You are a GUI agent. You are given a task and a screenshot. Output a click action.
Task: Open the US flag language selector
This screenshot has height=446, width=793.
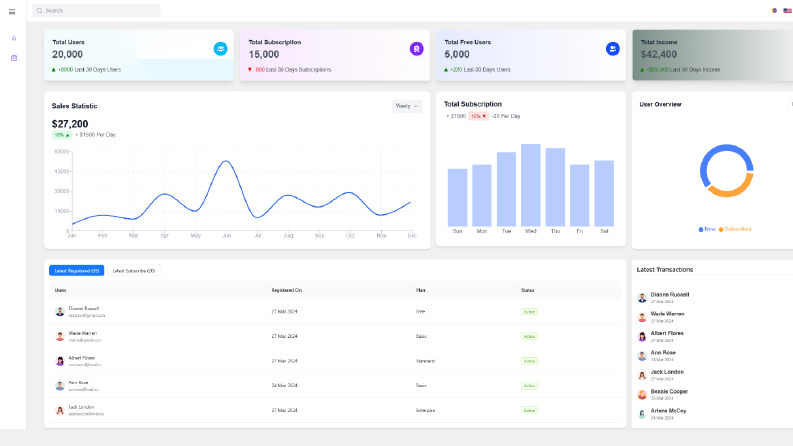[x=787, y=11]
